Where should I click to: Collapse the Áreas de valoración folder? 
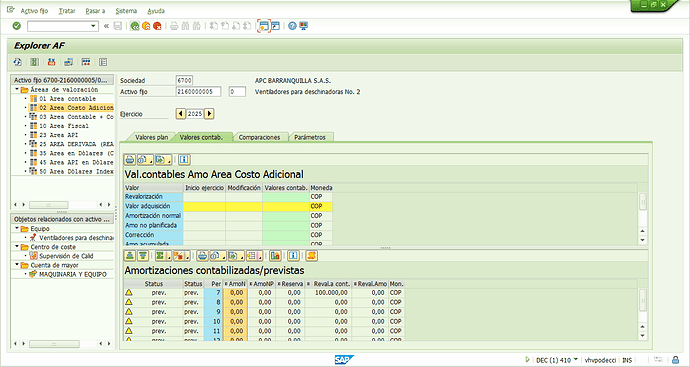17,89
